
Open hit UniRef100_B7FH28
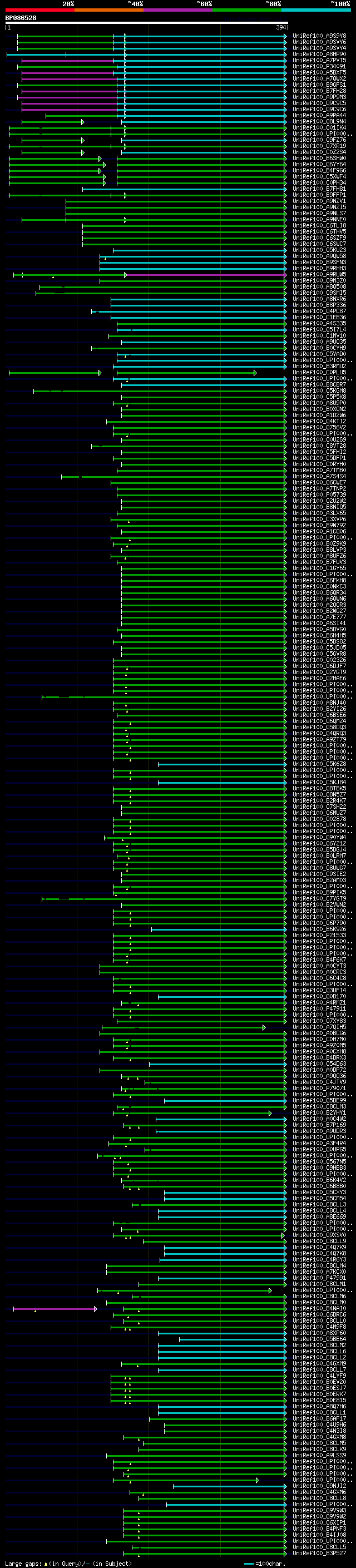[319, 91]
